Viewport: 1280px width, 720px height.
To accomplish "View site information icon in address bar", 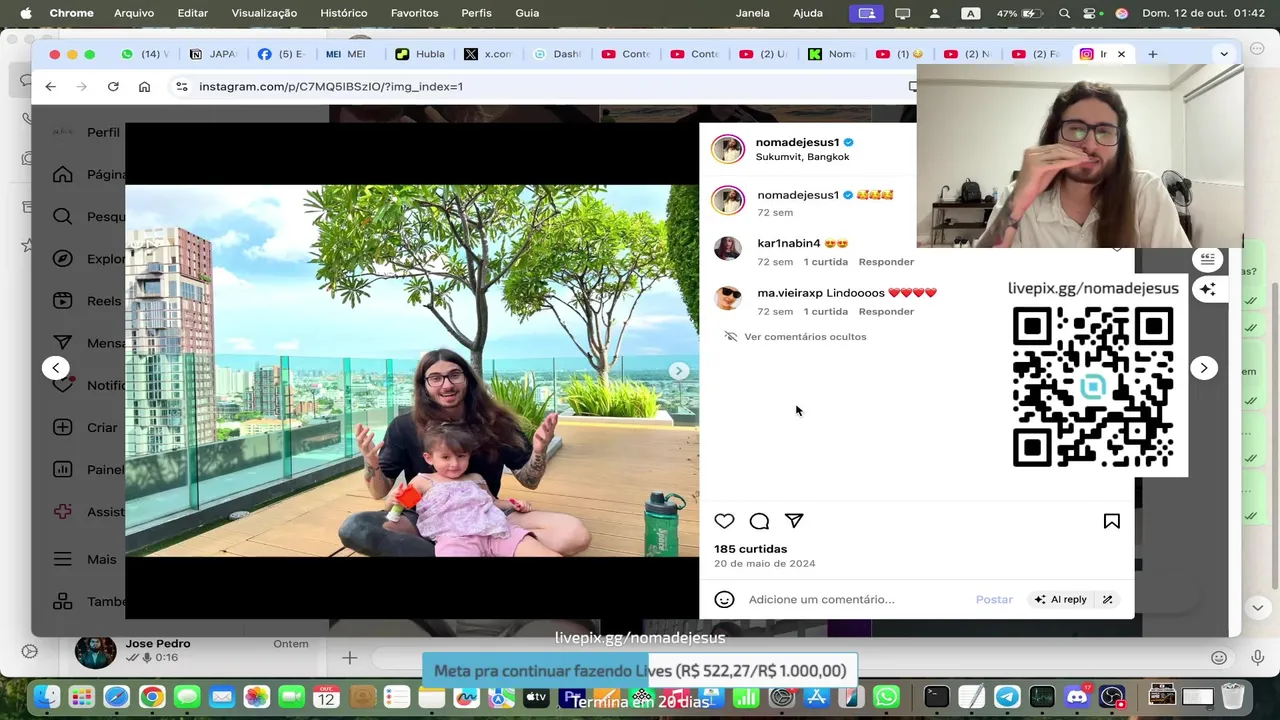I will 181,87.
